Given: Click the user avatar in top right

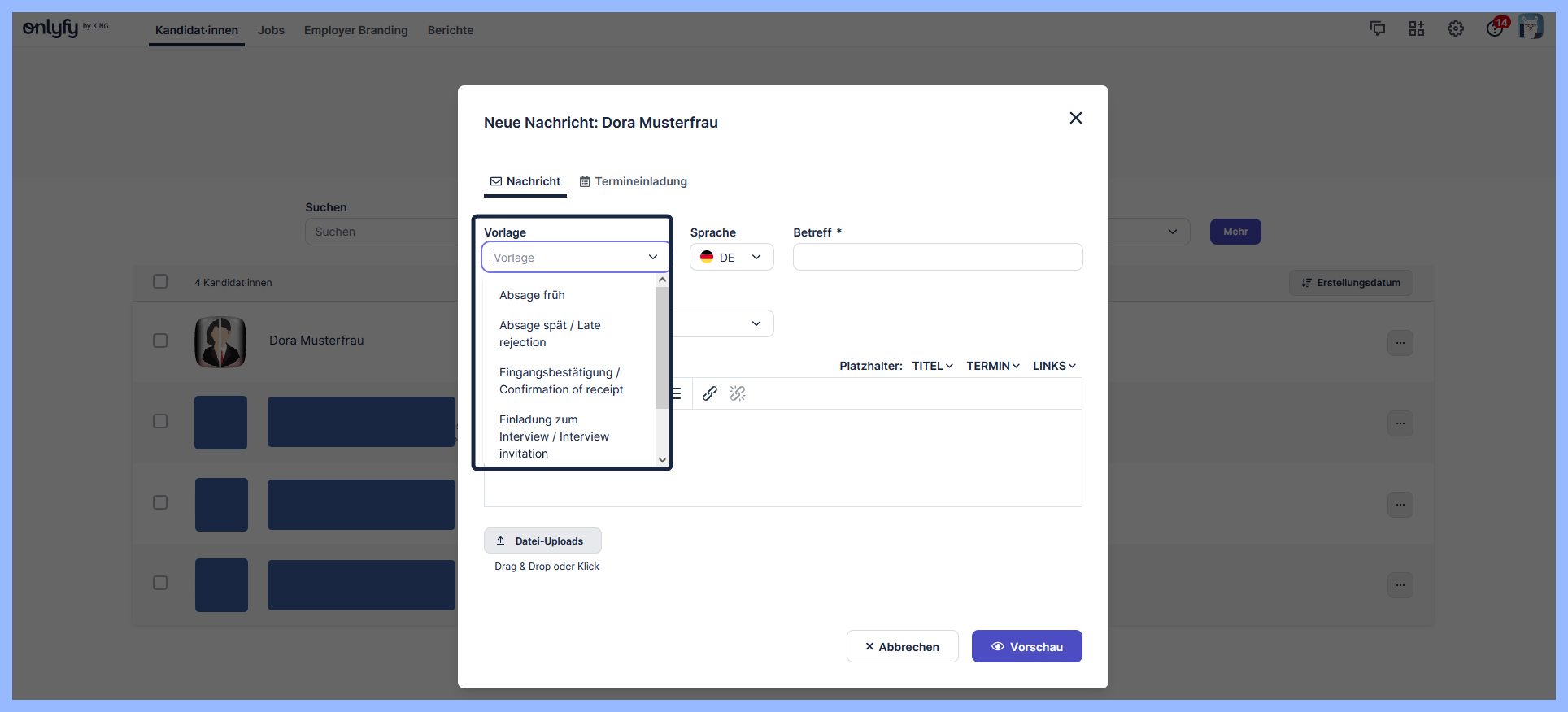Looking at the screenshot, I should [x=1531, y=27].
